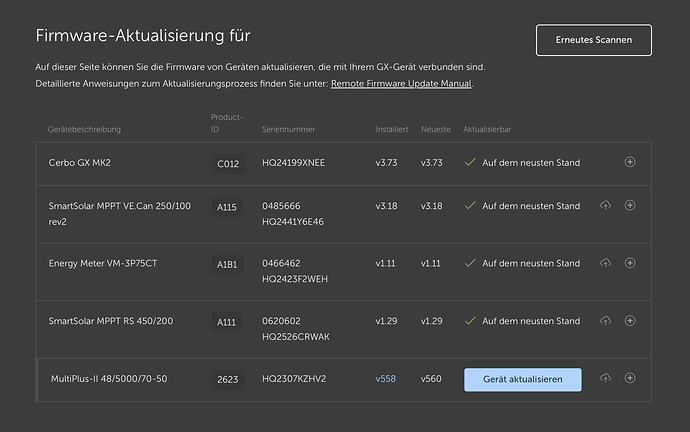Select the 2623 product ID badge
The width and height of the screenshot is (690, 432).
tap(228, 380)
